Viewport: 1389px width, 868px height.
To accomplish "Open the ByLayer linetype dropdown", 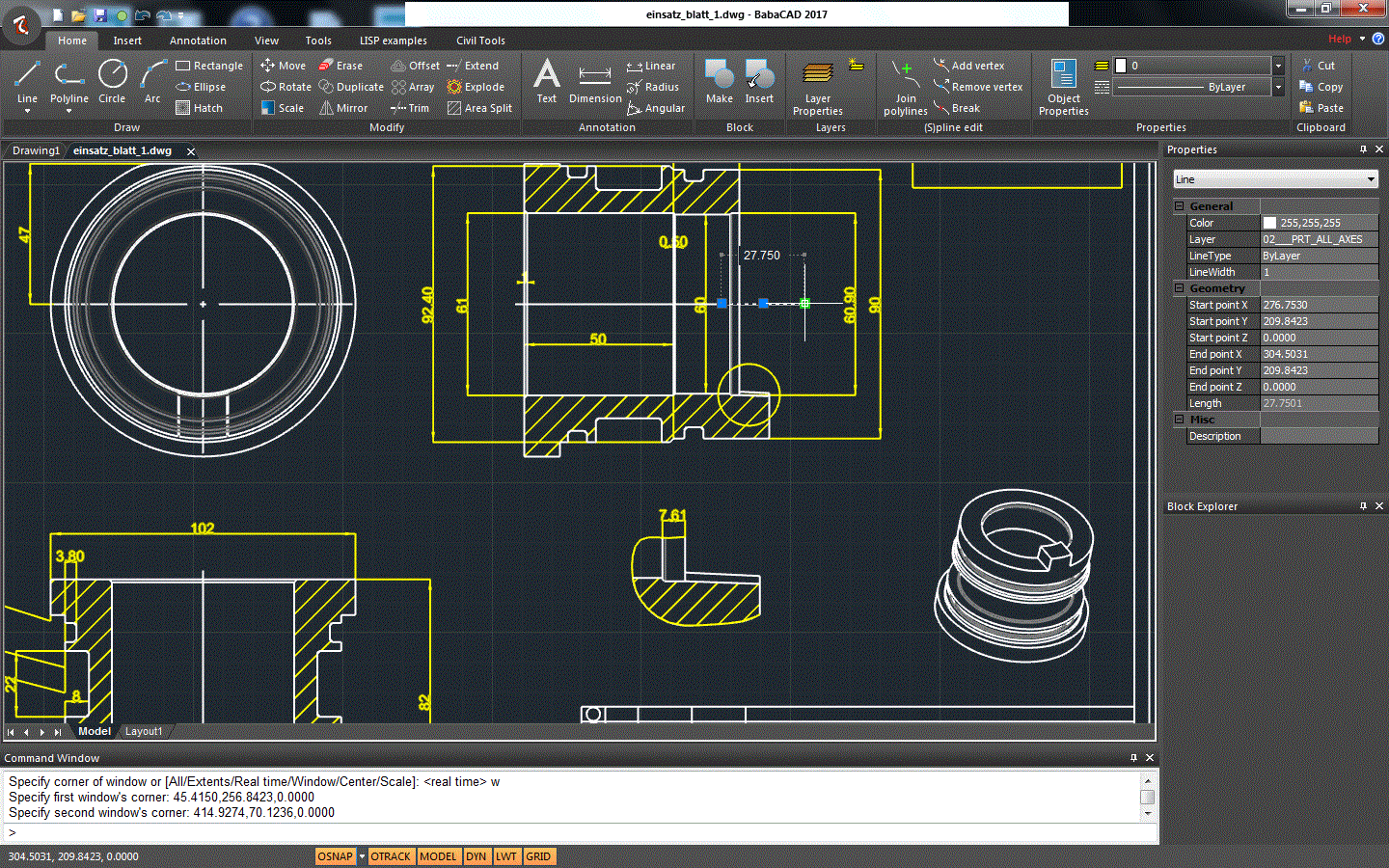I will [x=1277, y=87].
